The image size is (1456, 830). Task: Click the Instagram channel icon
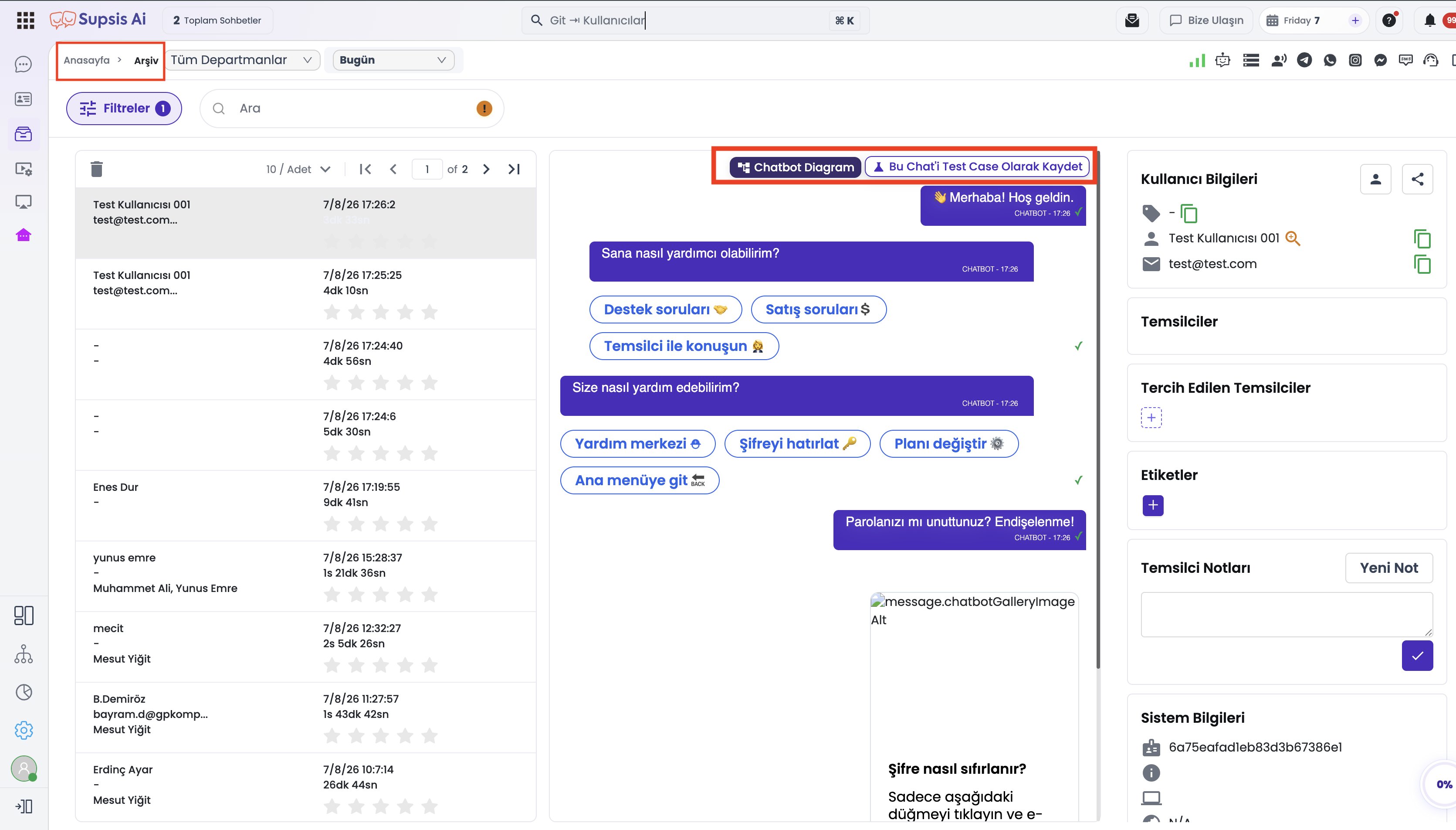[x=1355, y=60]
